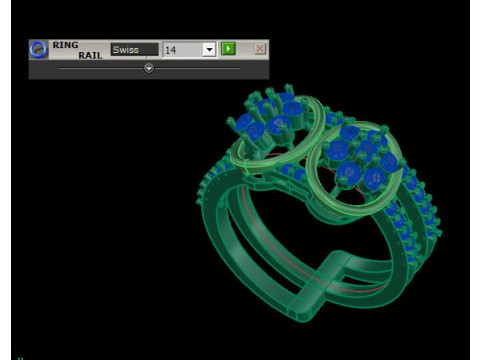Select the green ring model in viewport
The image size is (480, 360).
pyautogui.click(x=318, y=204)
